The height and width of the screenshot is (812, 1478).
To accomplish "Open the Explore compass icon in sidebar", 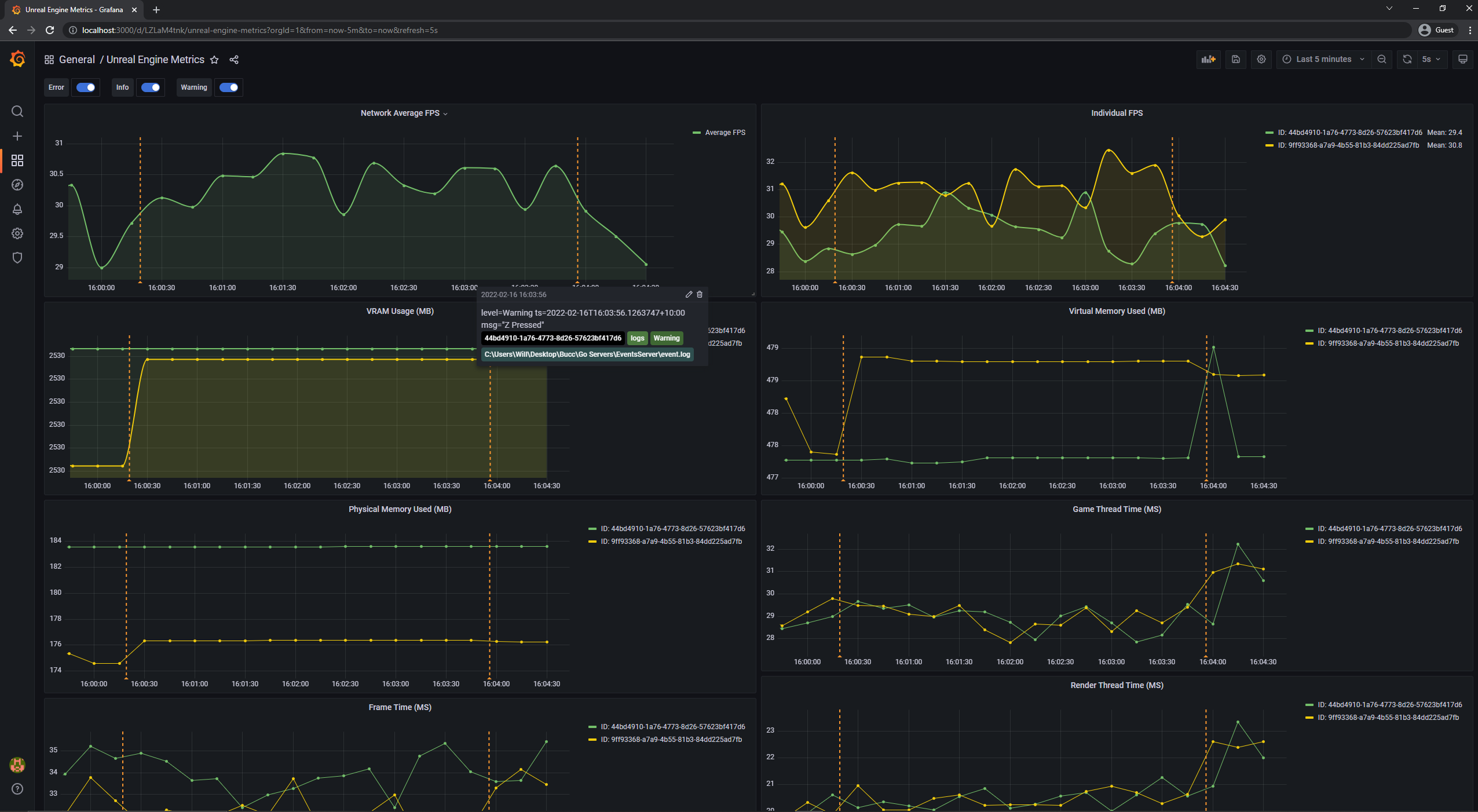I will pyautogui.click(x=17, y=185).
